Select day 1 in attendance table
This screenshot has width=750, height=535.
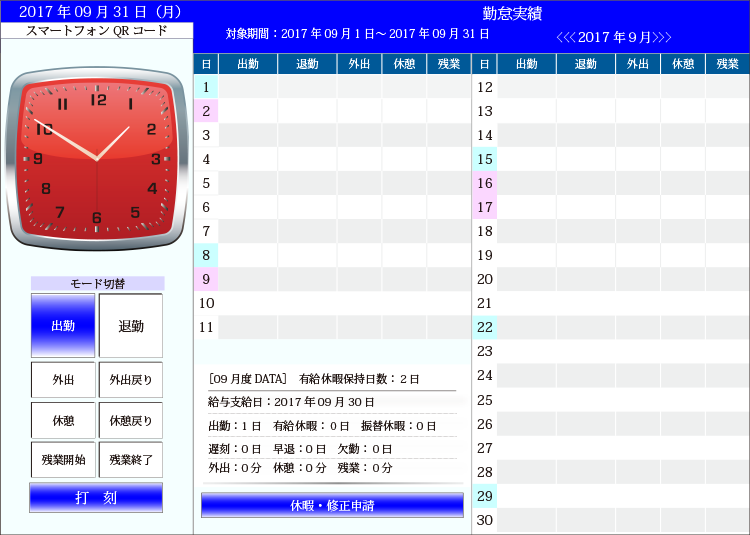(206, 87)
